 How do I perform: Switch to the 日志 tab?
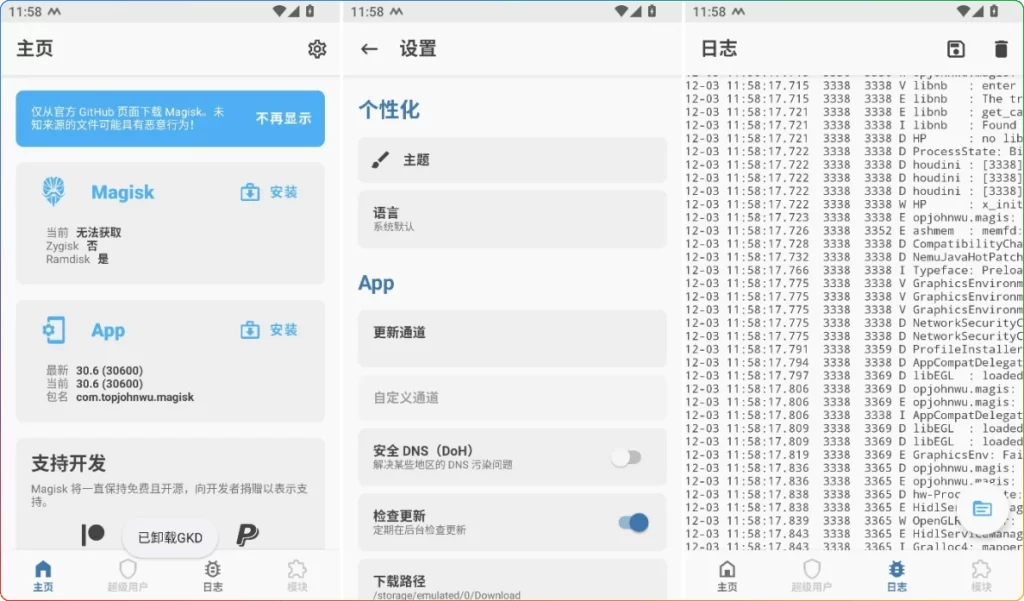point(212,573)
